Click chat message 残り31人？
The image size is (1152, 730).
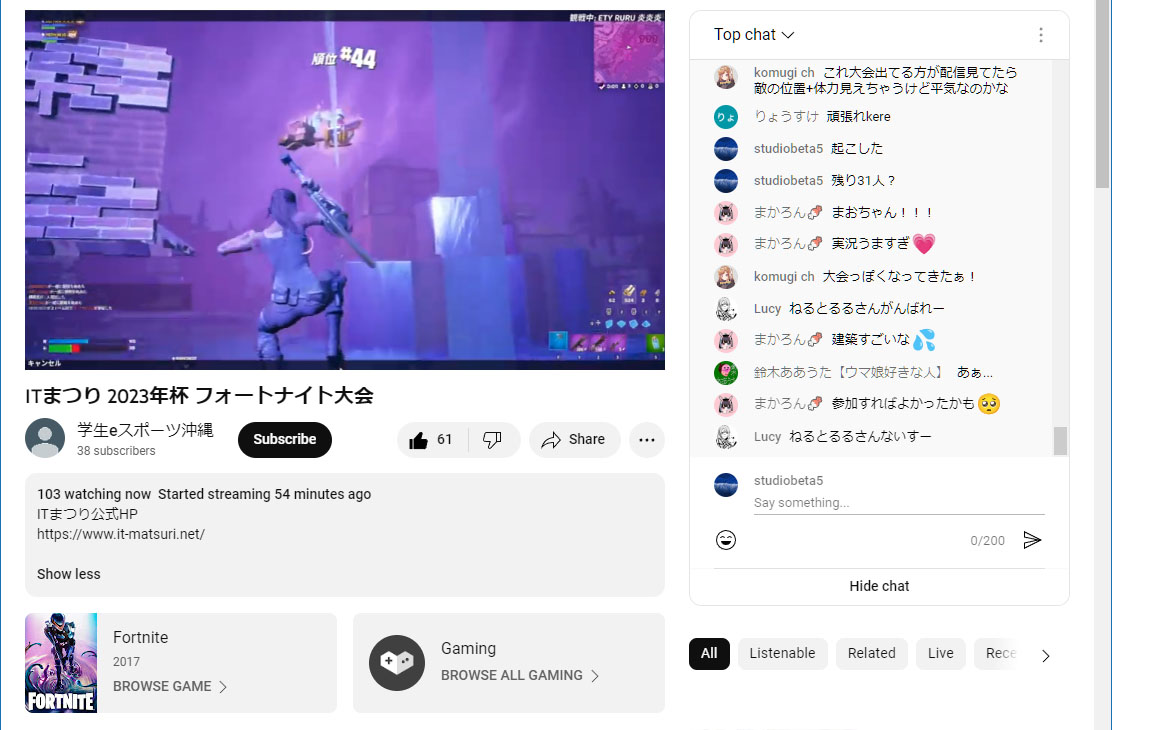863,181
